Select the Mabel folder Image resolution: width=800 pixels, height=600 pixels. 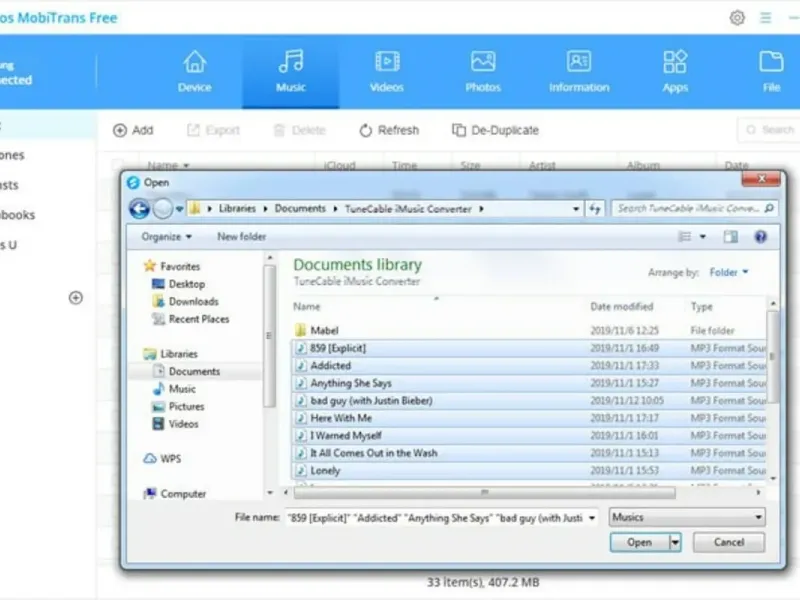pyautogui.click(x=529, y=331)
